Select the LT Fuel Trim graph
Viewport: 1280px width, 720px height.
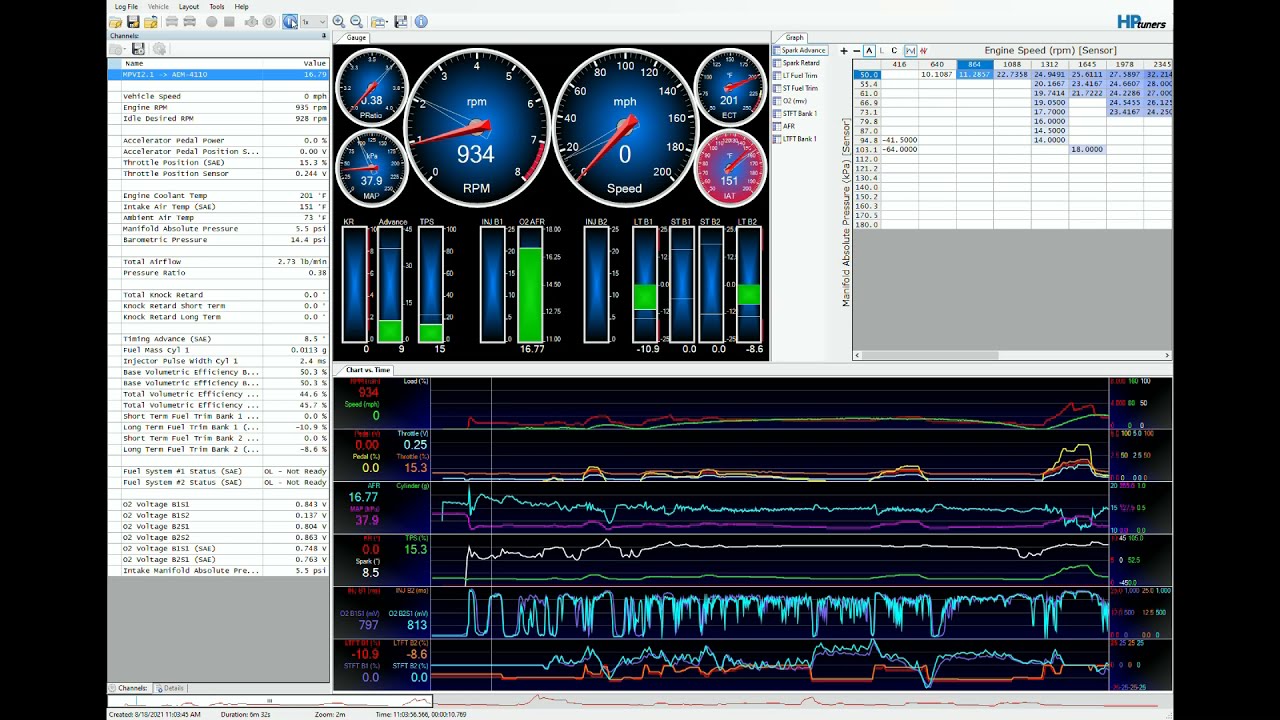[x=797, y=76]
